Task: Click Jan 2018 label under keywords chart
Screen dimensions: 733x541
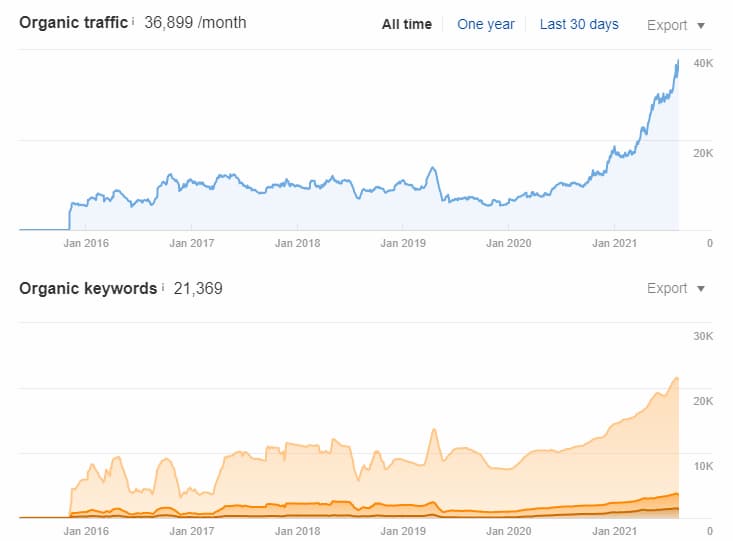Action: 297,531
